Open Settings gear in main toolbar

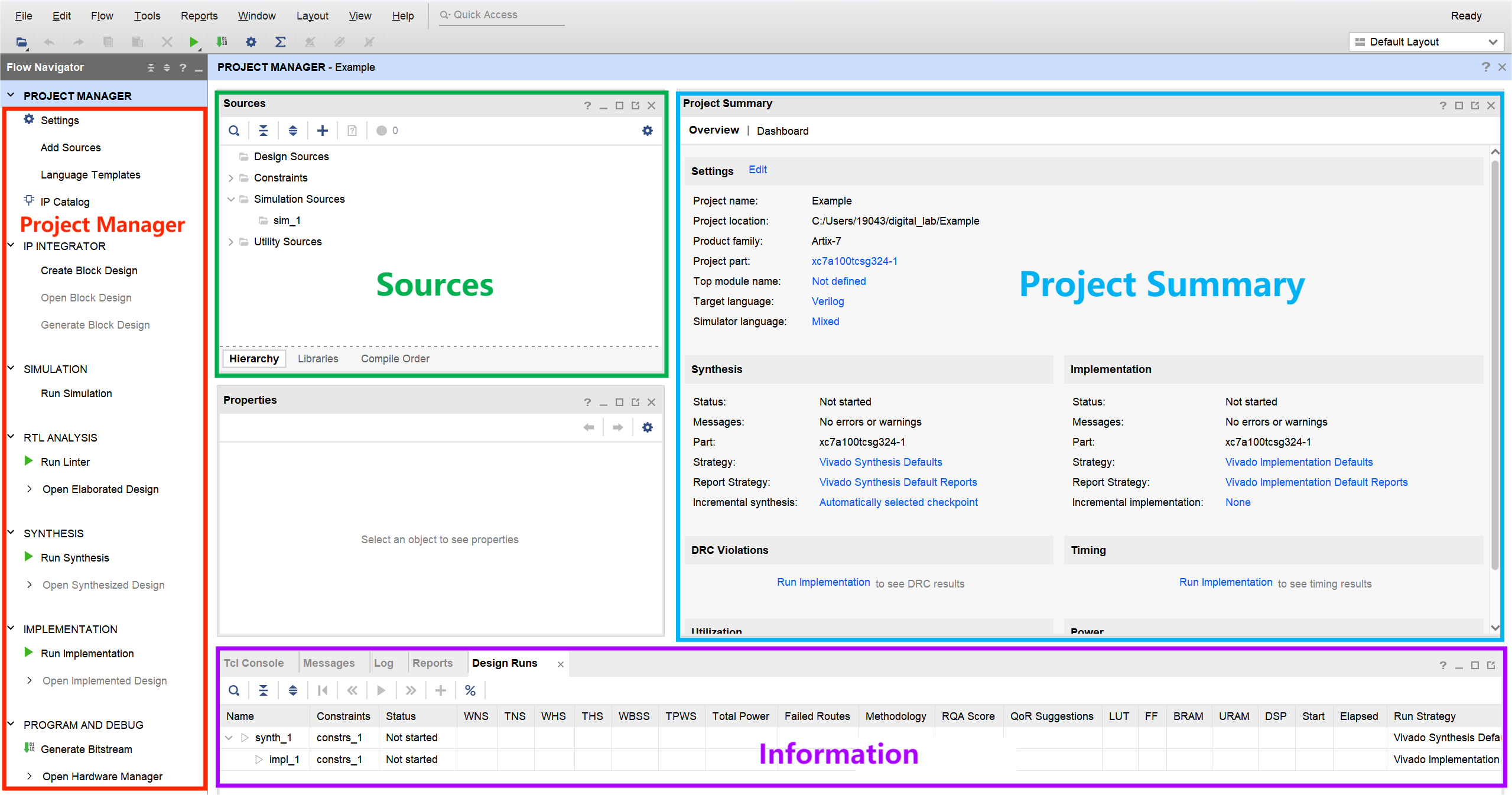point(251,42)
